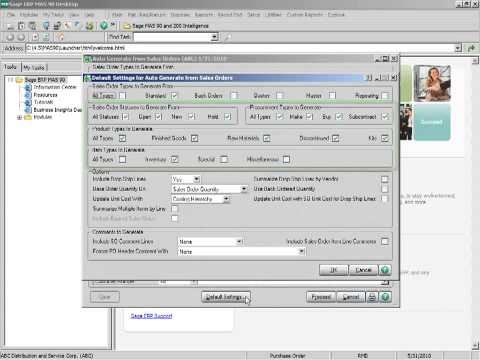480x360 pixels.
Task: Open the File menu
Action: [x=11, y=15]
